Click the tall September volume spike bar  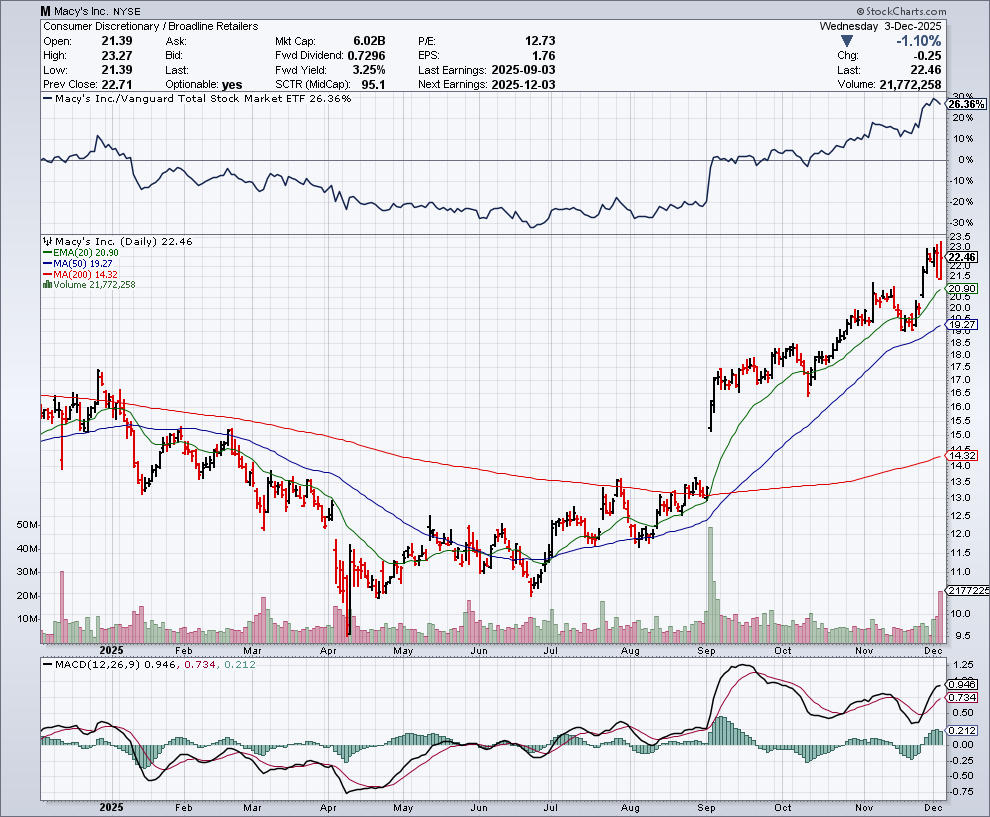coord(710,580)
